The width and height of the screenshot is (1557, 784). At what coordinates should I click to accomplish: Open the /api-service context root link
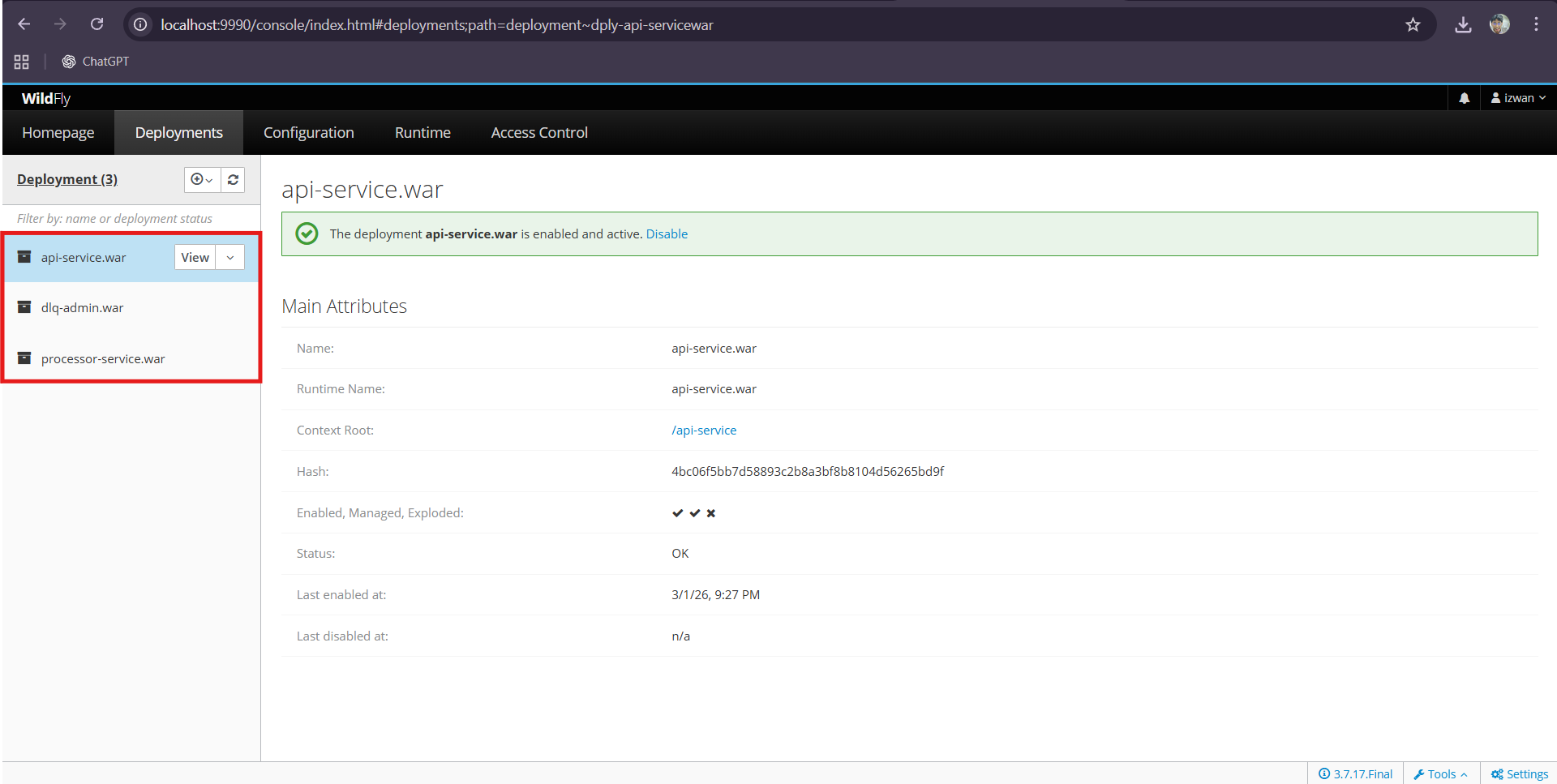[704, 430]
